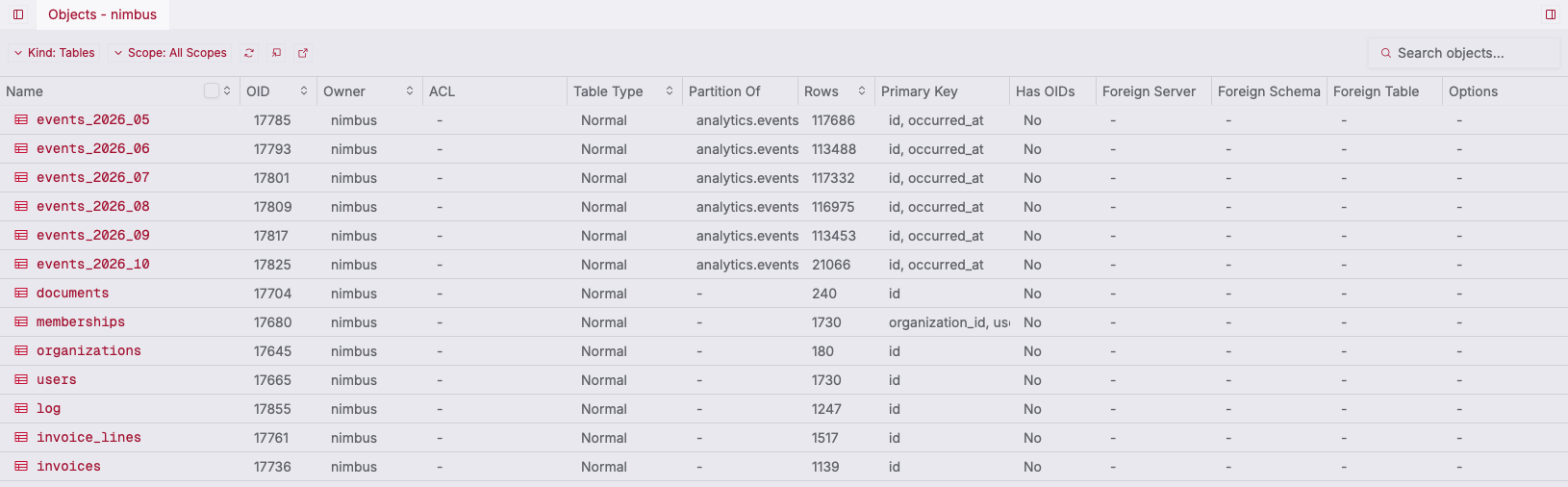Viewport: 1568px width, 487px height.
Task: Click primary key organization_id cell for memberships
Action: 948,322
